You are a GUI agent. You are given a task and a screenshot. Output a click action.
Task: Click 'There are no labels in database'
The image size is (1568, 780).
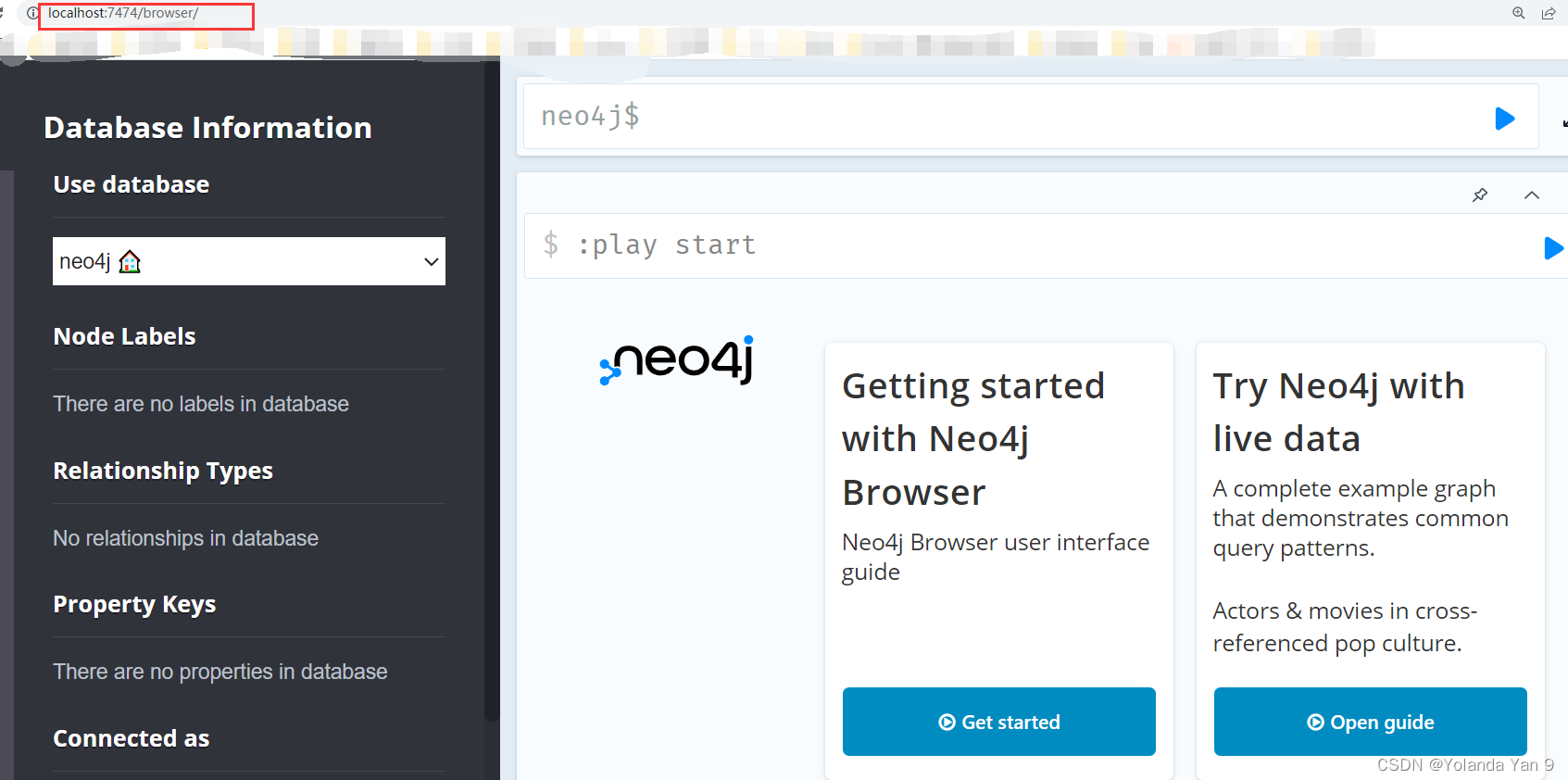(201, 404)
